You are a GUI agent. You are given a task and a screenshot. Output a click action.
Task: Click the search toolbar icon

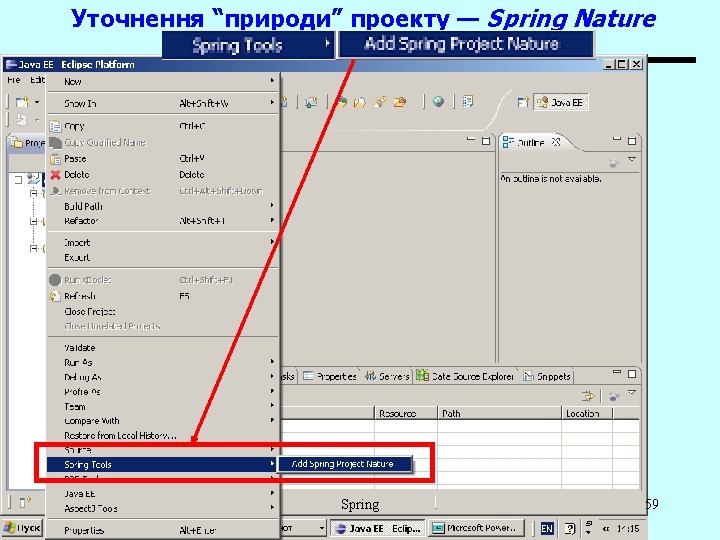coord(379,102)
